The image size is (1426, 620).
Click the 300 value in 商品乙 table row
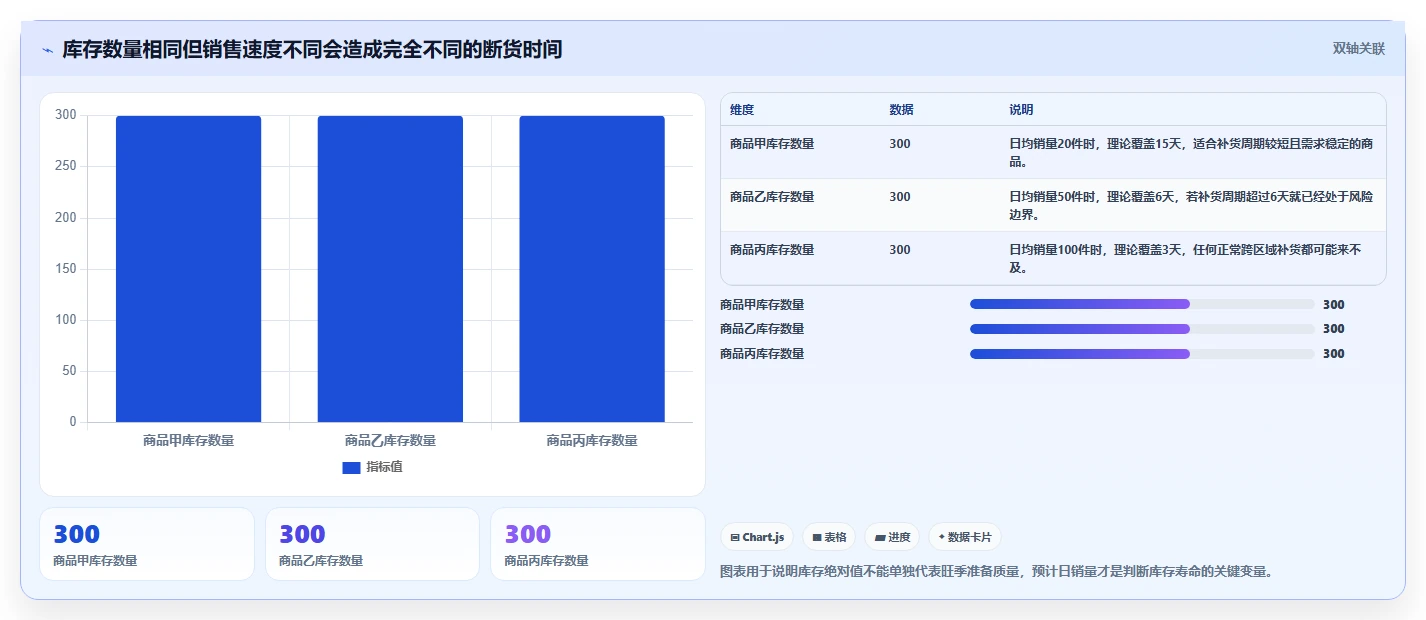900,197
